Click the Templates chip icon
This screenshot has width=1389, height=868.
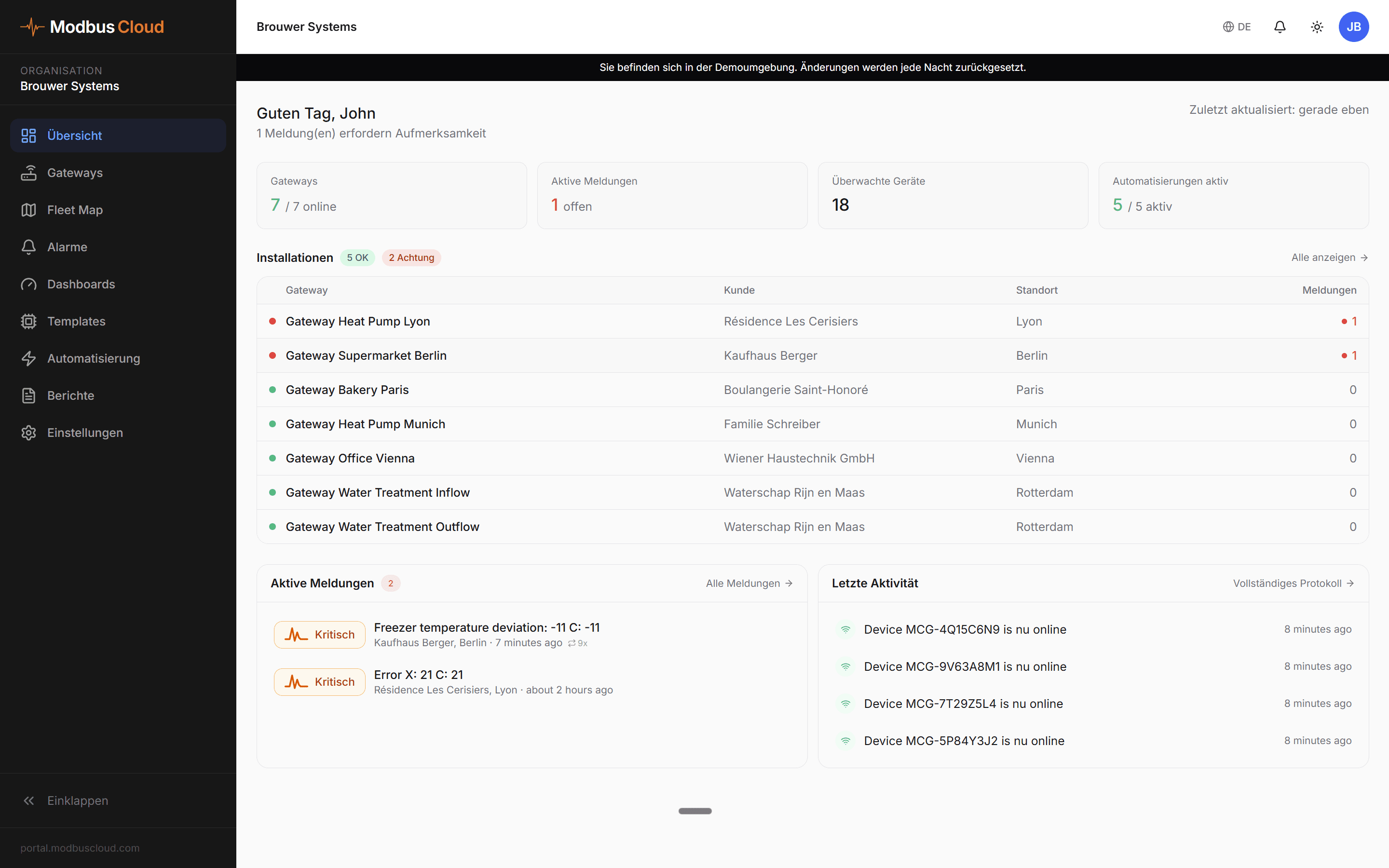tap(29, 322)
